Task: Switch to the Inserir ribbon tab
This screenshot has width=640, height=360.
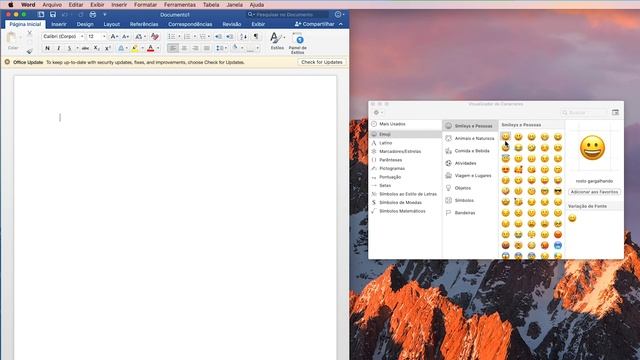Action: point(59,24)
